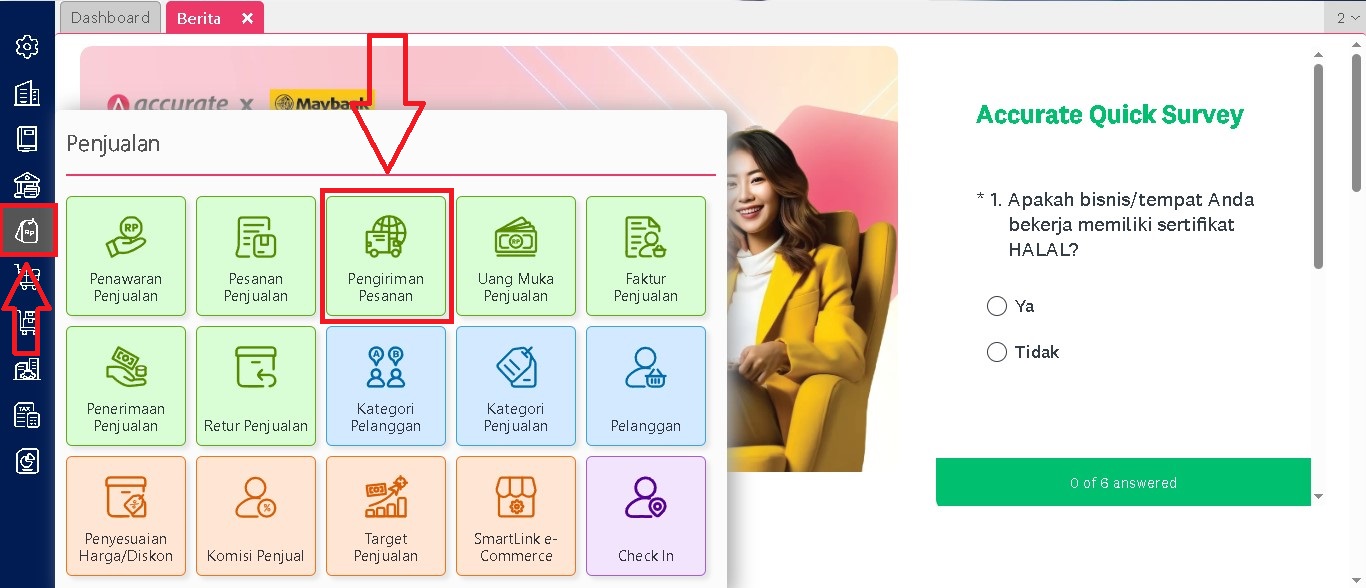1366x588 pixels.
Task: Open Faktur Penjualan module
Action: coord(646,256)
